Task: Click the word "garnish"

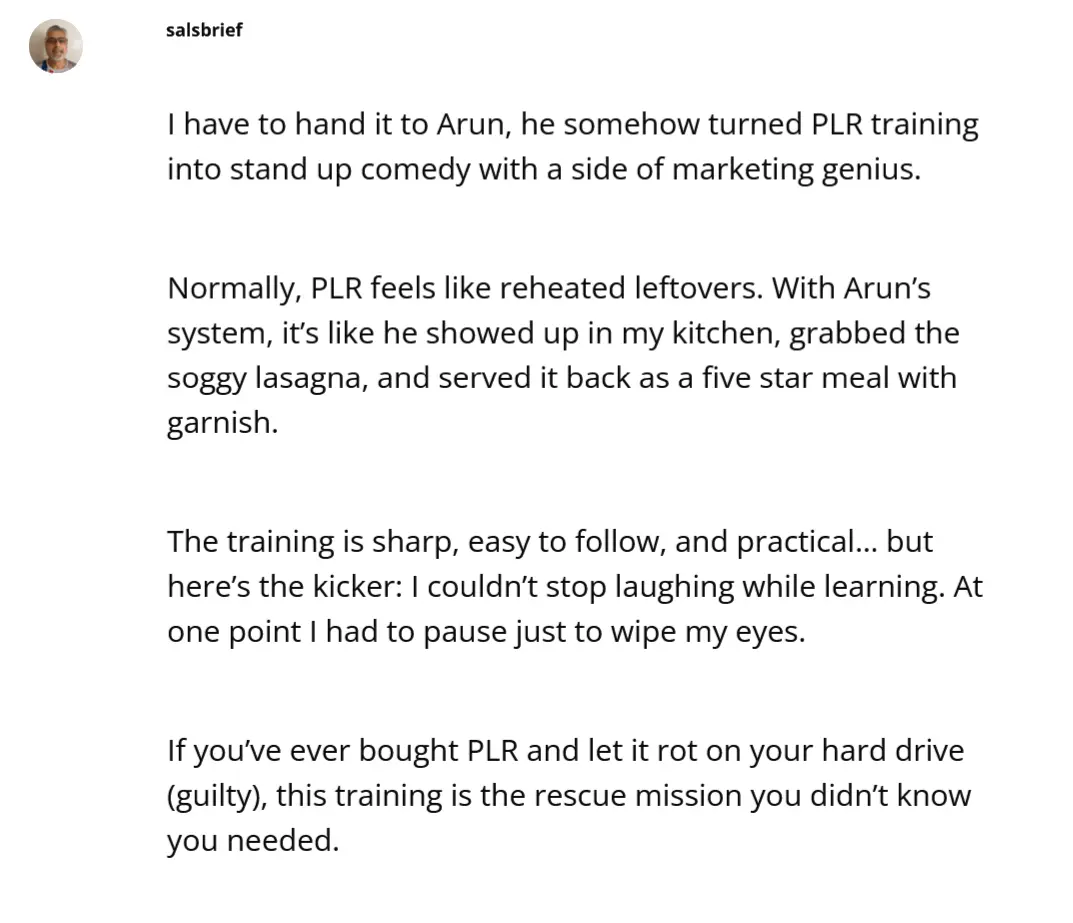Action: pos(220,422)
